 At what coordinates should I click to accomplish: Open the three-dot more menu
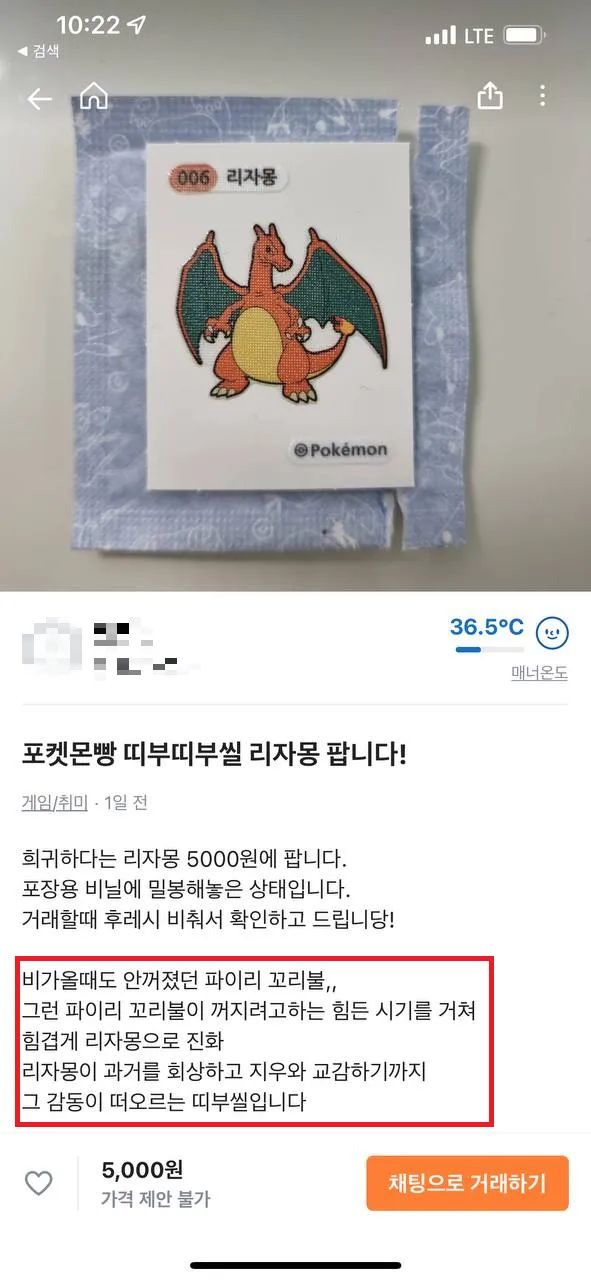[x=542, y=96]
